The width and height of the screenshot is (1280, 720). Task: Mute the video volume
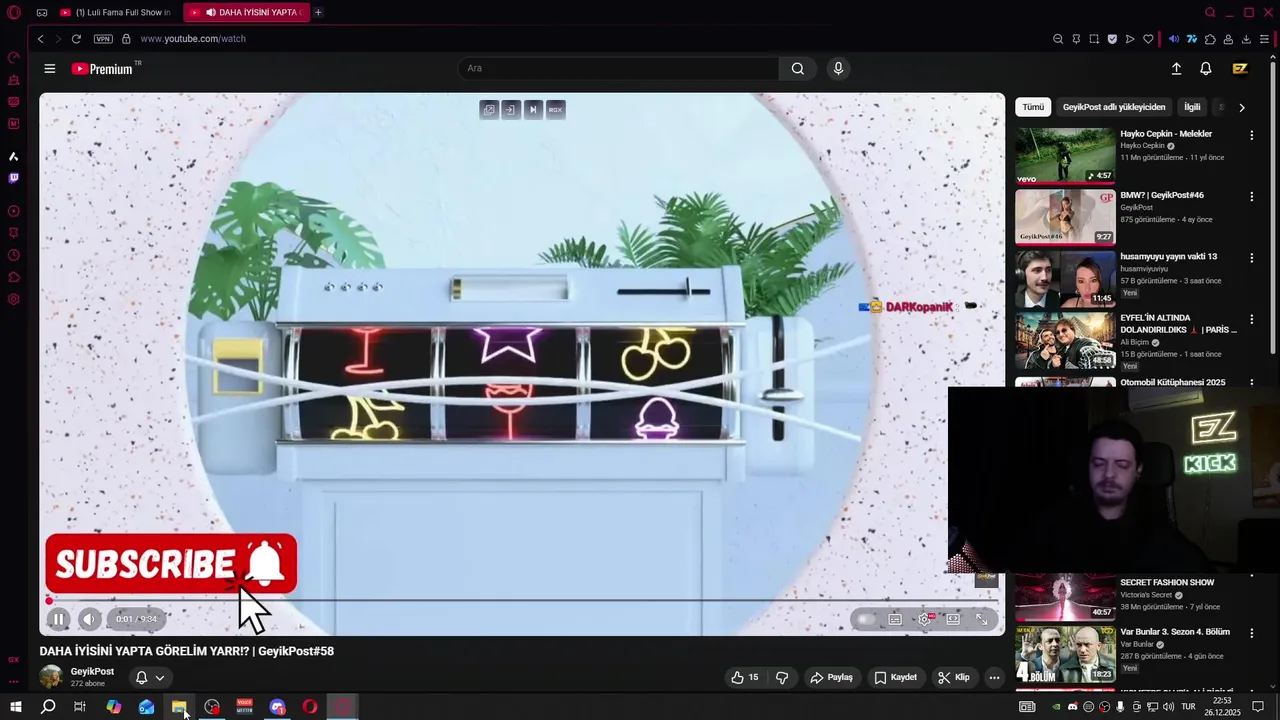tap(89, 619)
